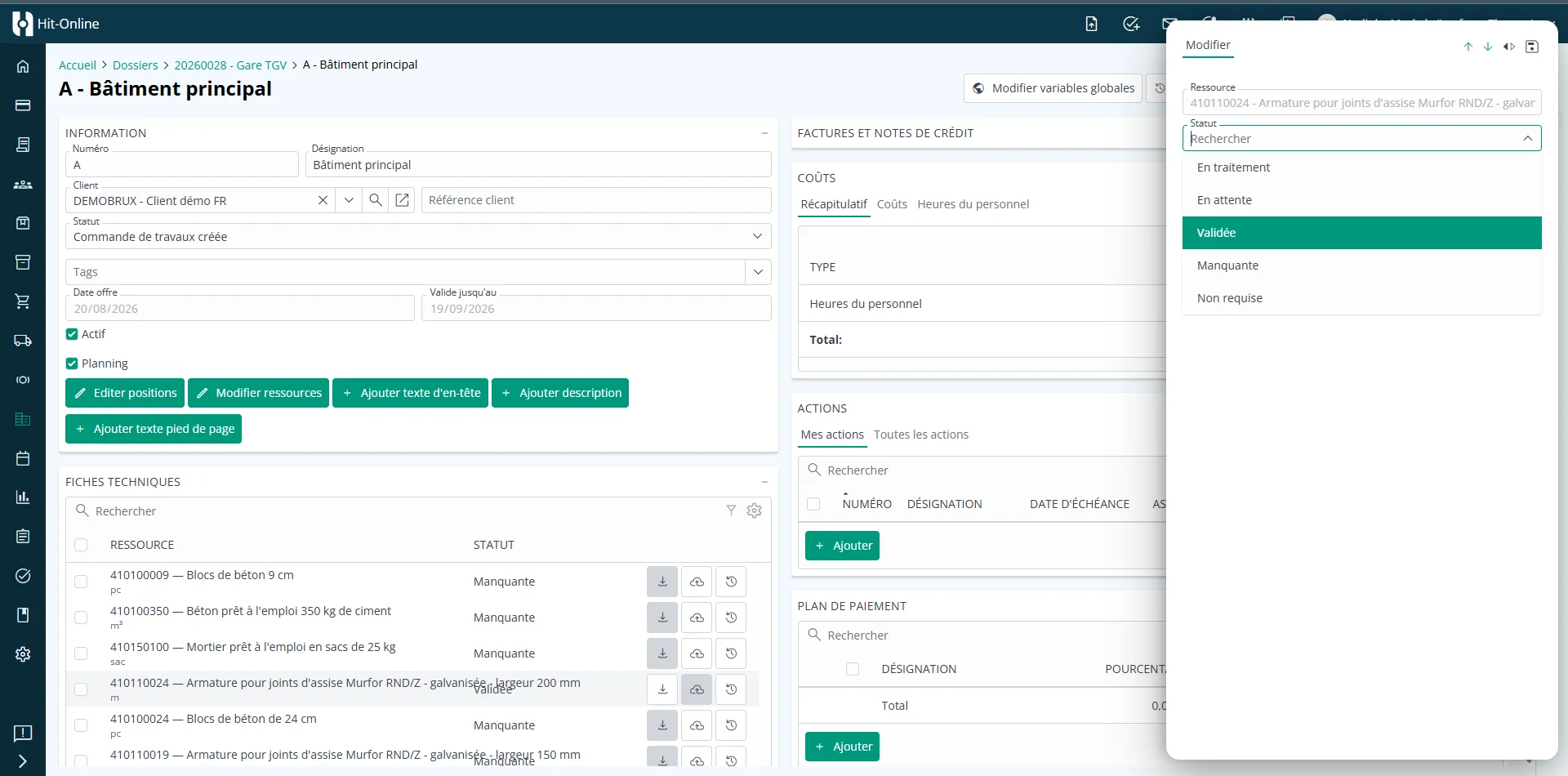
Task: View history for Mortier prêt à l'emploi row
Action: point(731,653)
